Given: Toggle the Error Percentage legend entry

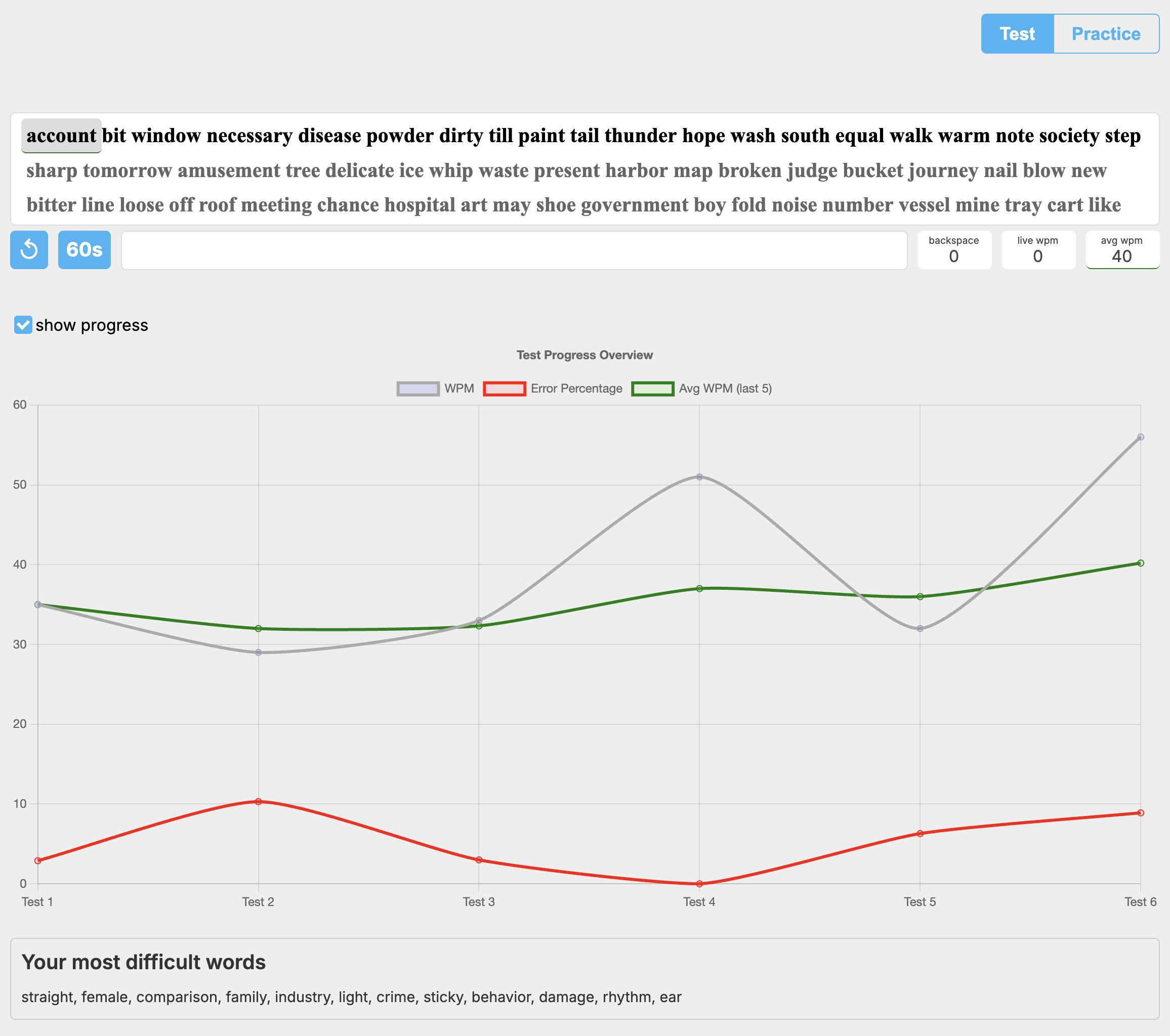Looking at the screenshot, I should click(553, 388).
